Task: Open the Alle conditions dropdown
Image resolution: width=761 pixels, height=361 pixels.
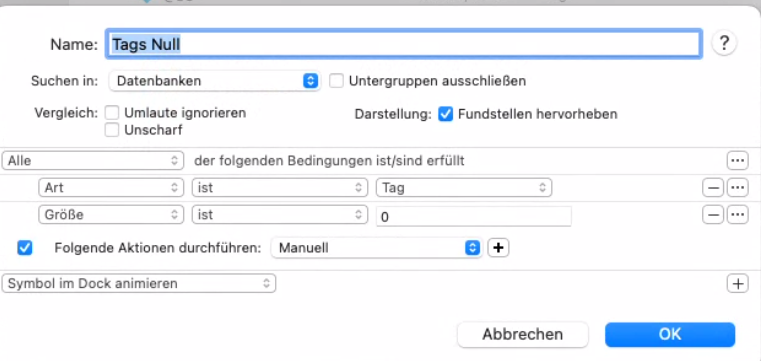Action: click(x=93, y=161)
